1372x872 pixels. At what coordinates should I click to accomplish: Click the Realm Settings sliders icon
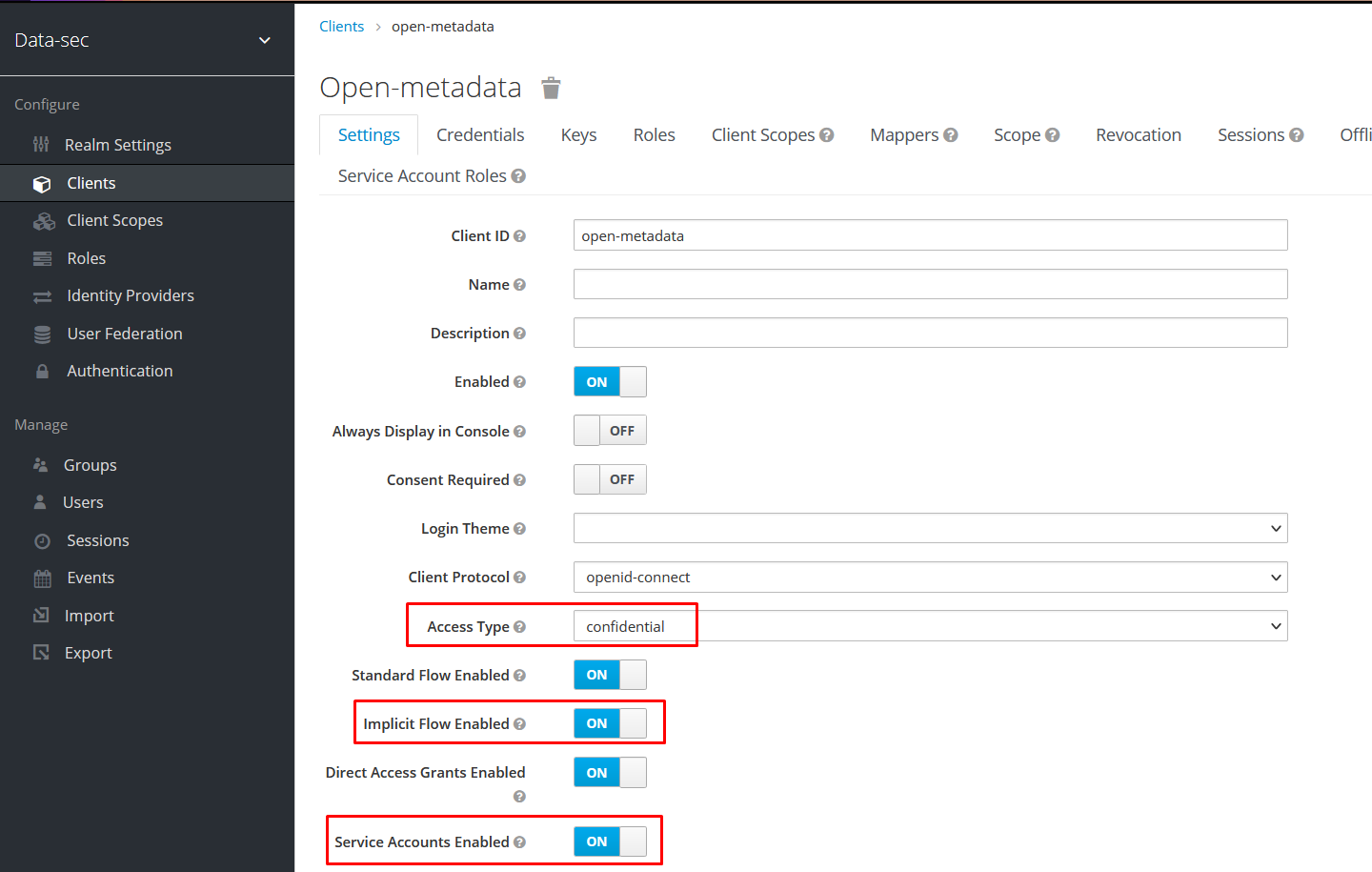point(42,144)
